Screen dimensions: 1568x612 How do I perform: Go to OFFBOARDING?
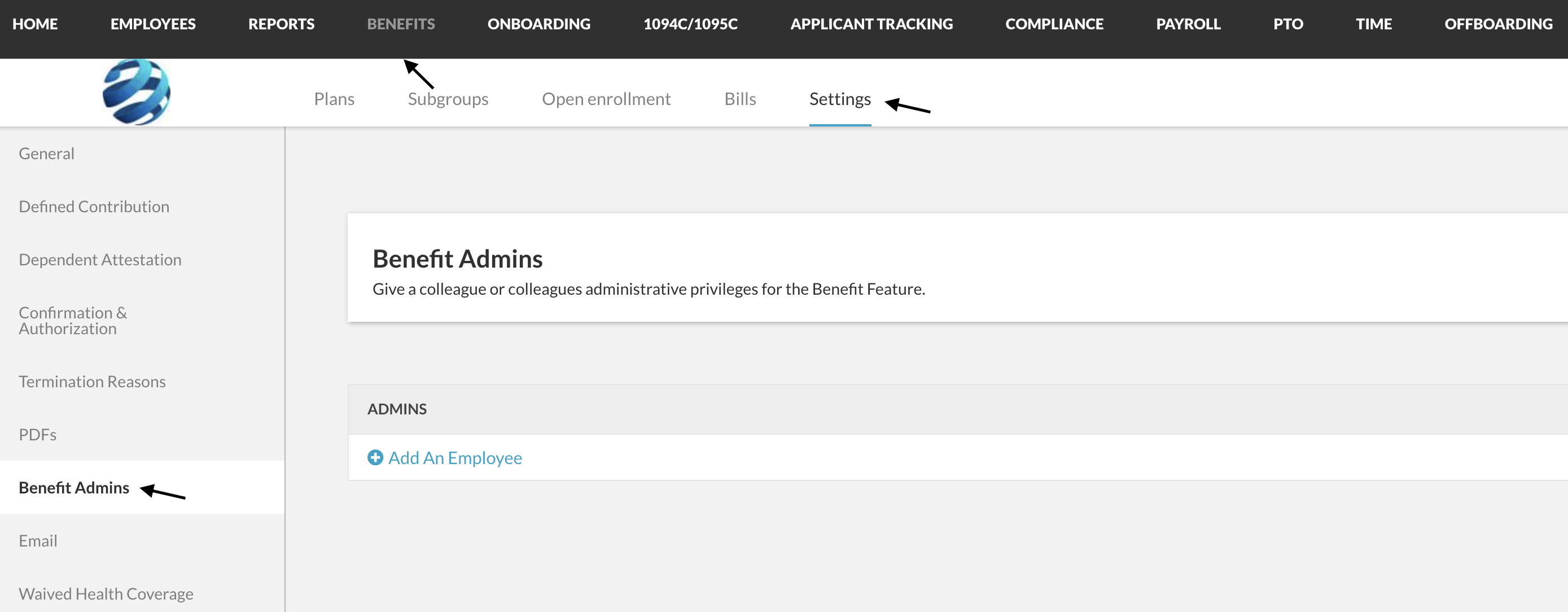pos(1499,24)
